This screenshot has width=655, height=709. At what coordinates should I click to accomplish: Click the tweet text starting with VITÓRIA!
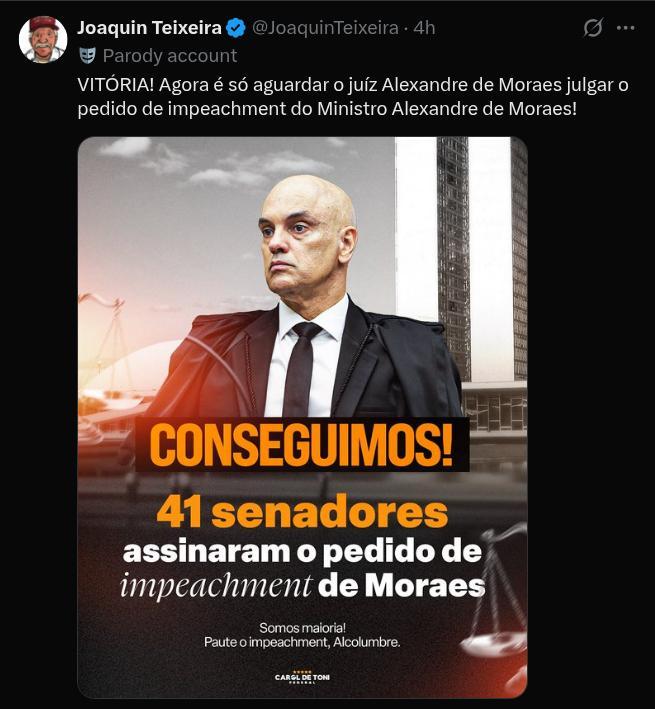click(x=353, y=97)
